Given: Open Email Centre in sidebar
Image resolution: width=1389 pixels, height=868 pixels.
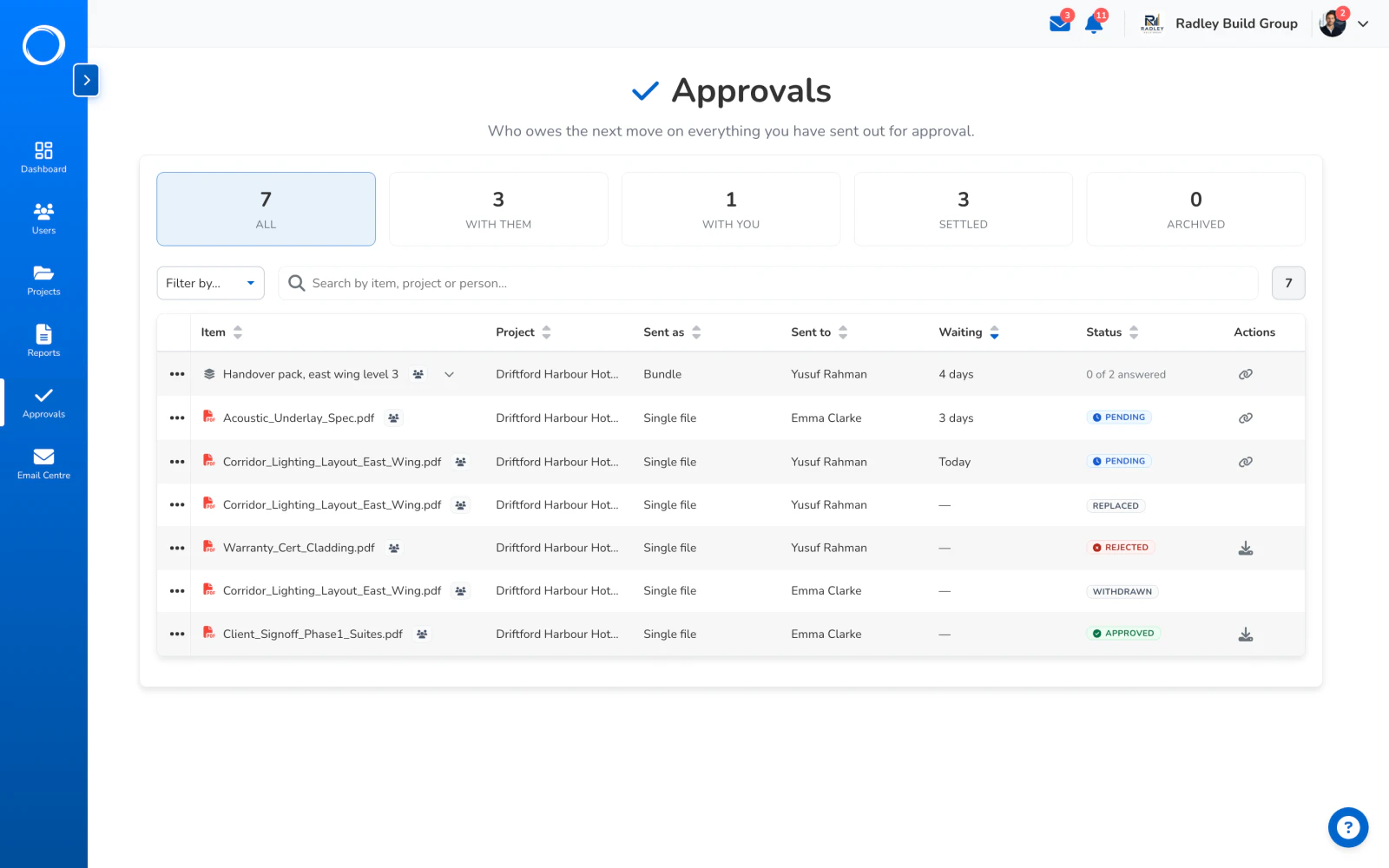Looking at the screenshot, I should 43,464.
